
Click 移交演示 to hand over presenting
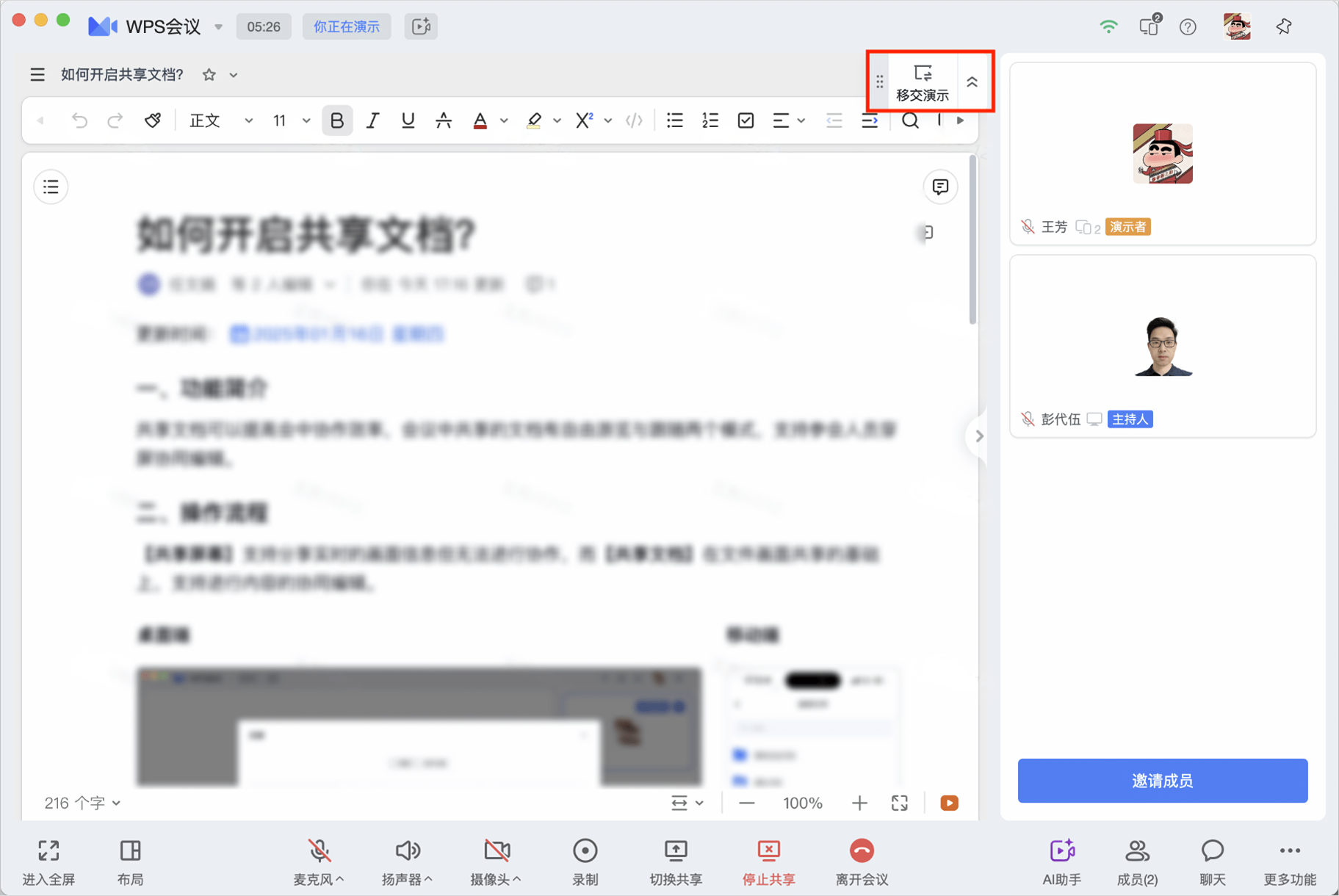pos(923,82)
